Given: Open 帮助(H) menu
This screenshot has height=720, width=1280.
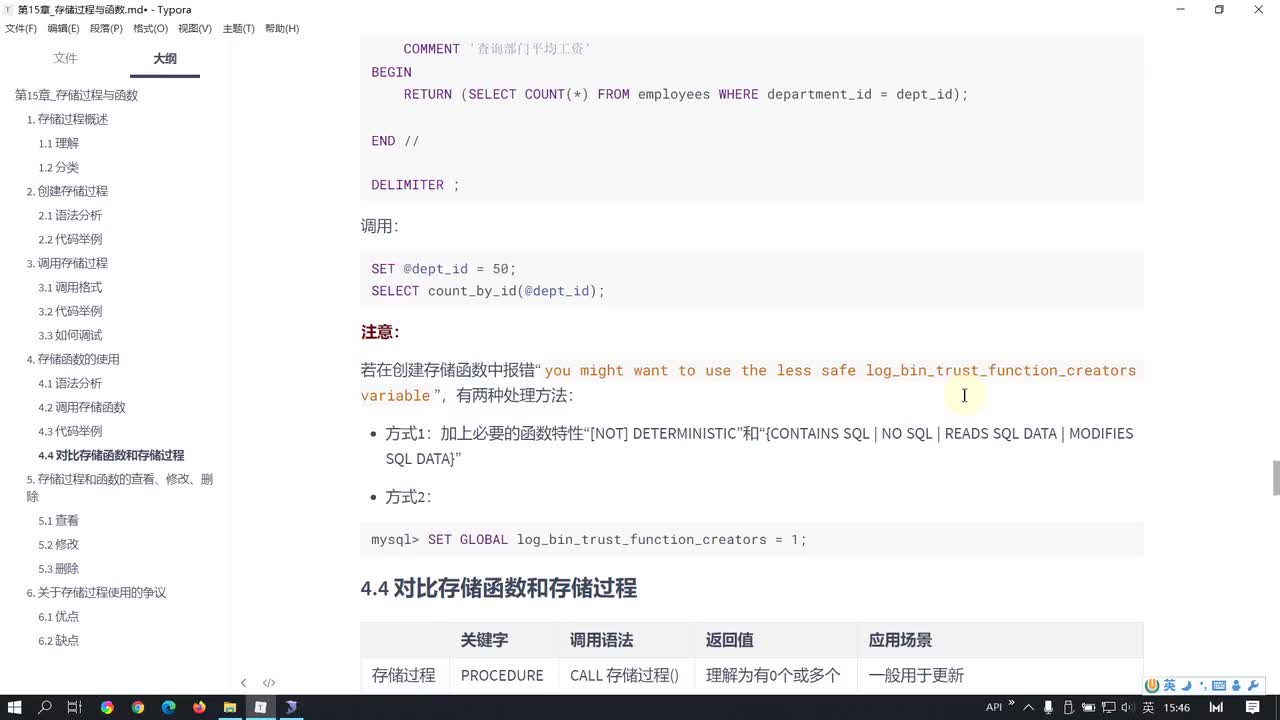Looking at the screenshot, I should [x=282, y=28].
